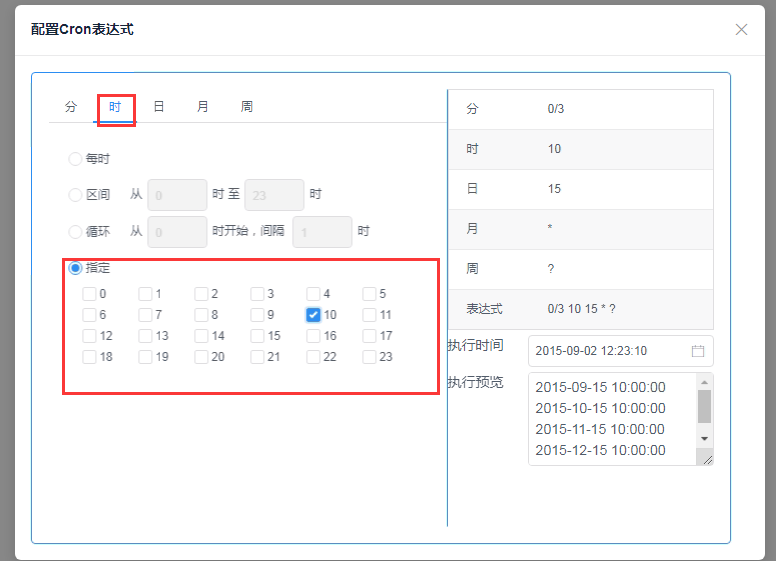Click the 表达式 value 0/3 10 15 * ?
The image size is (776, 561).
(x=582, y=309)
